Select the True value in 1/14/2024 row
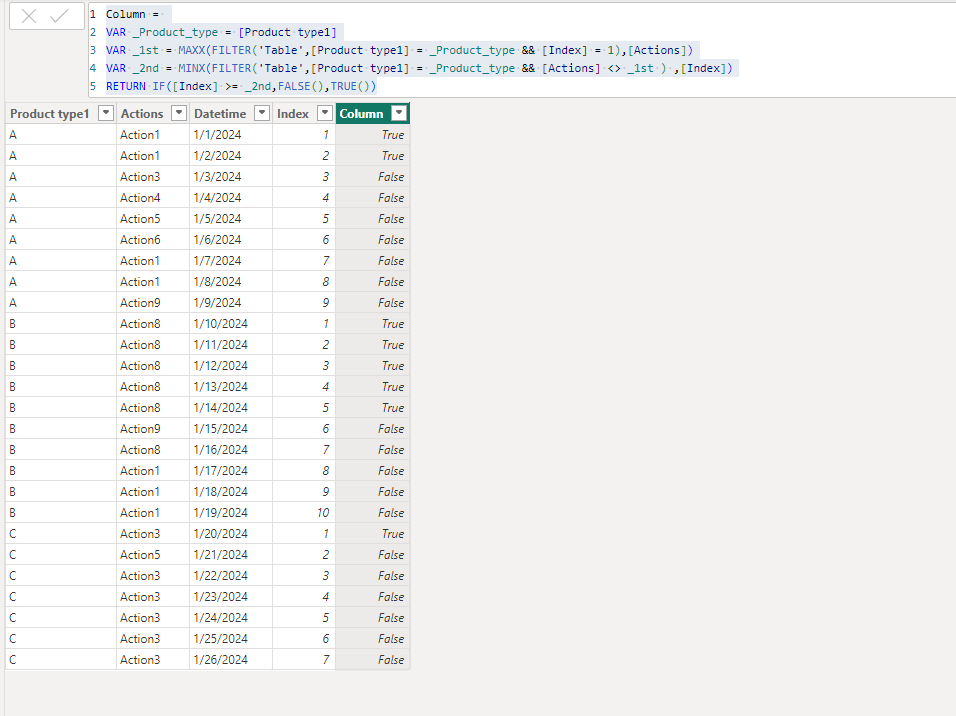 tap(373, 408)
